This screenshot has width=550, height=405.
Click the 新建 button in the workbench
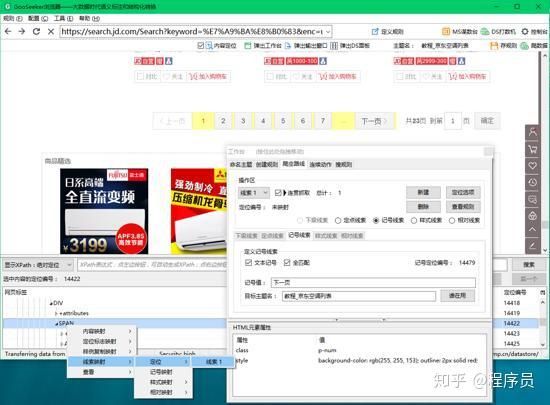point(423,192)
